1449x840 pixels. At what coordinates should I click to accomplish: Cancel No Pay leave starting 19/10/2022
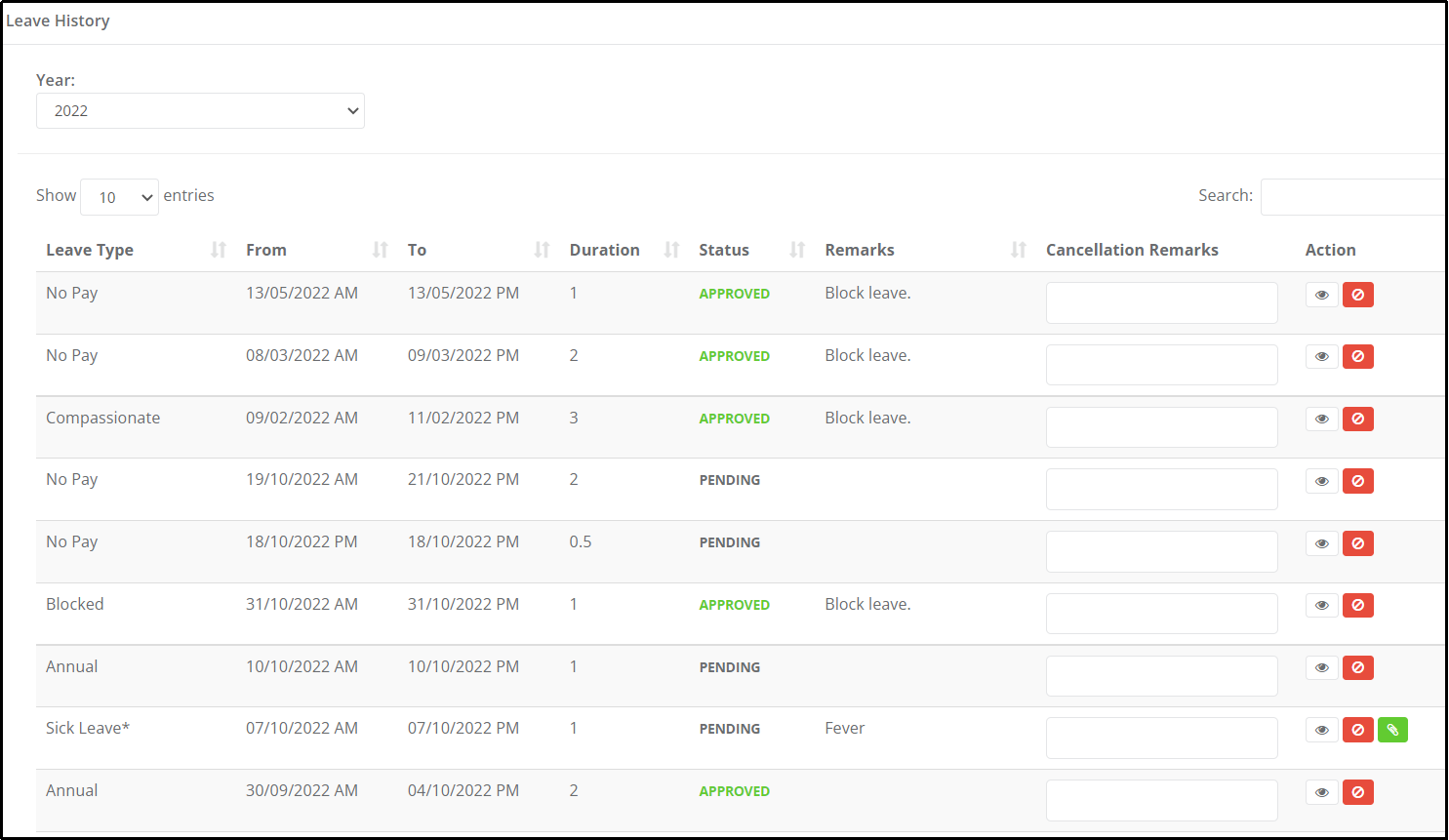[x=1357, y=481]
